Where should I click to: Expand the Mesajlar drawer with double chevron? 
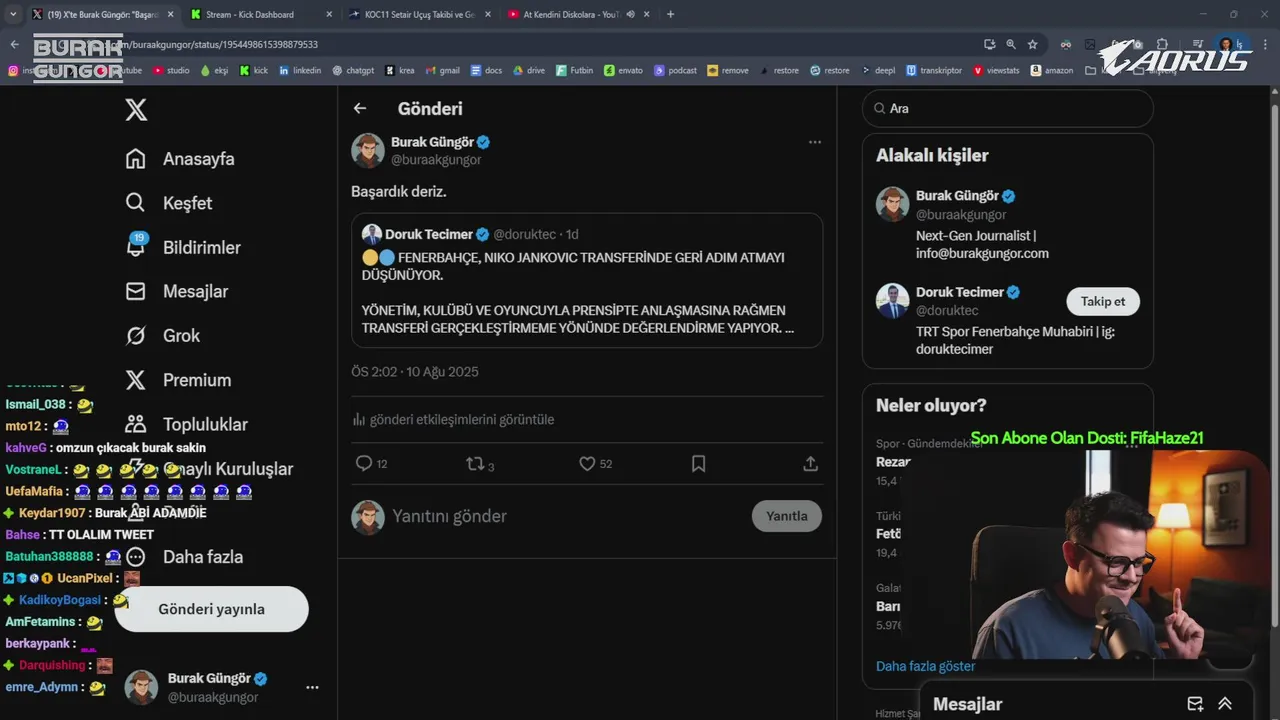point(1225,704)
